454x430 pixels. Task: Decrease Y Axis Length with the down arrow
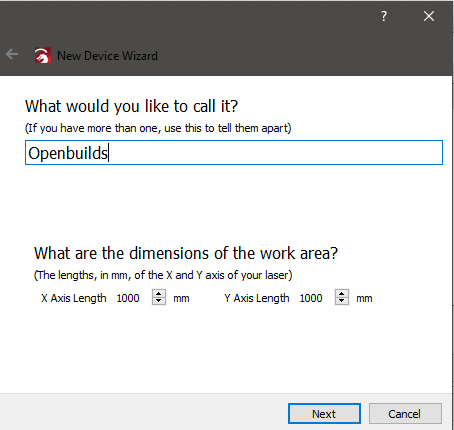(342, 301)
